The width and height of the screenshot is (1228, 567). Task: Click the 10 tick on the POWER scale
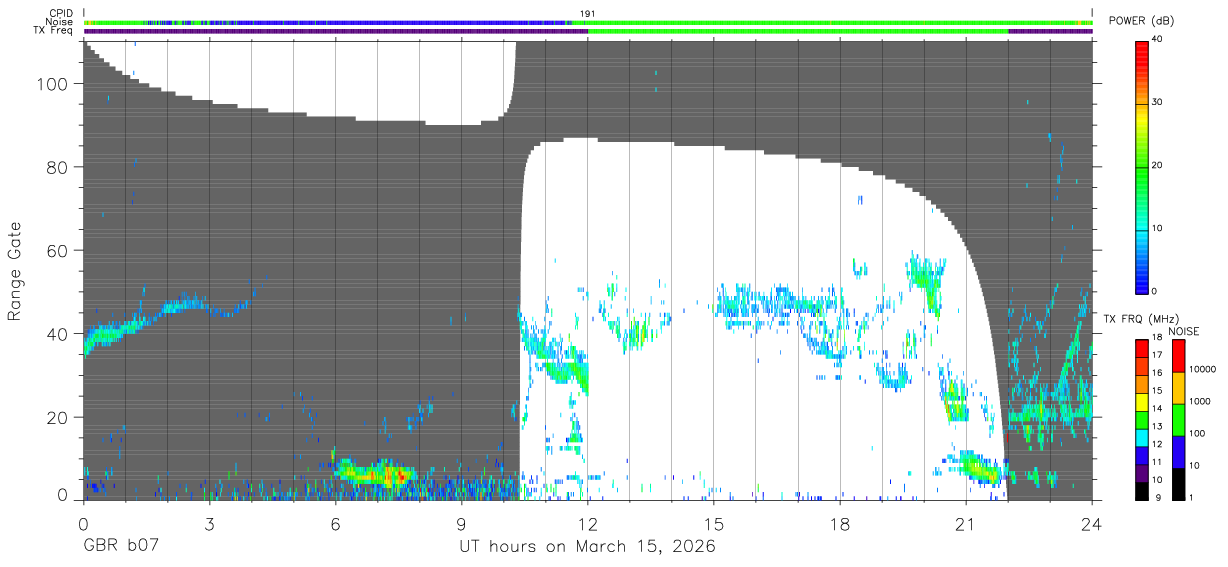click(x=1157, y=228)
